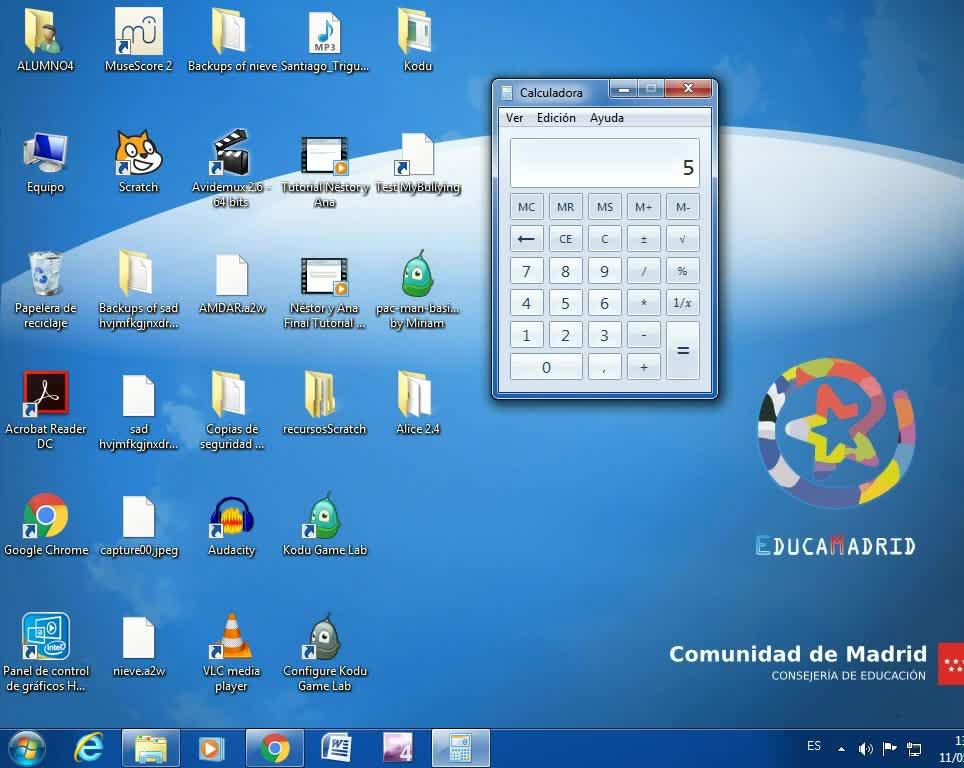Open the Edición menu in Calculadora
Viewport: 964px width, 768px height.
[556, 117]
